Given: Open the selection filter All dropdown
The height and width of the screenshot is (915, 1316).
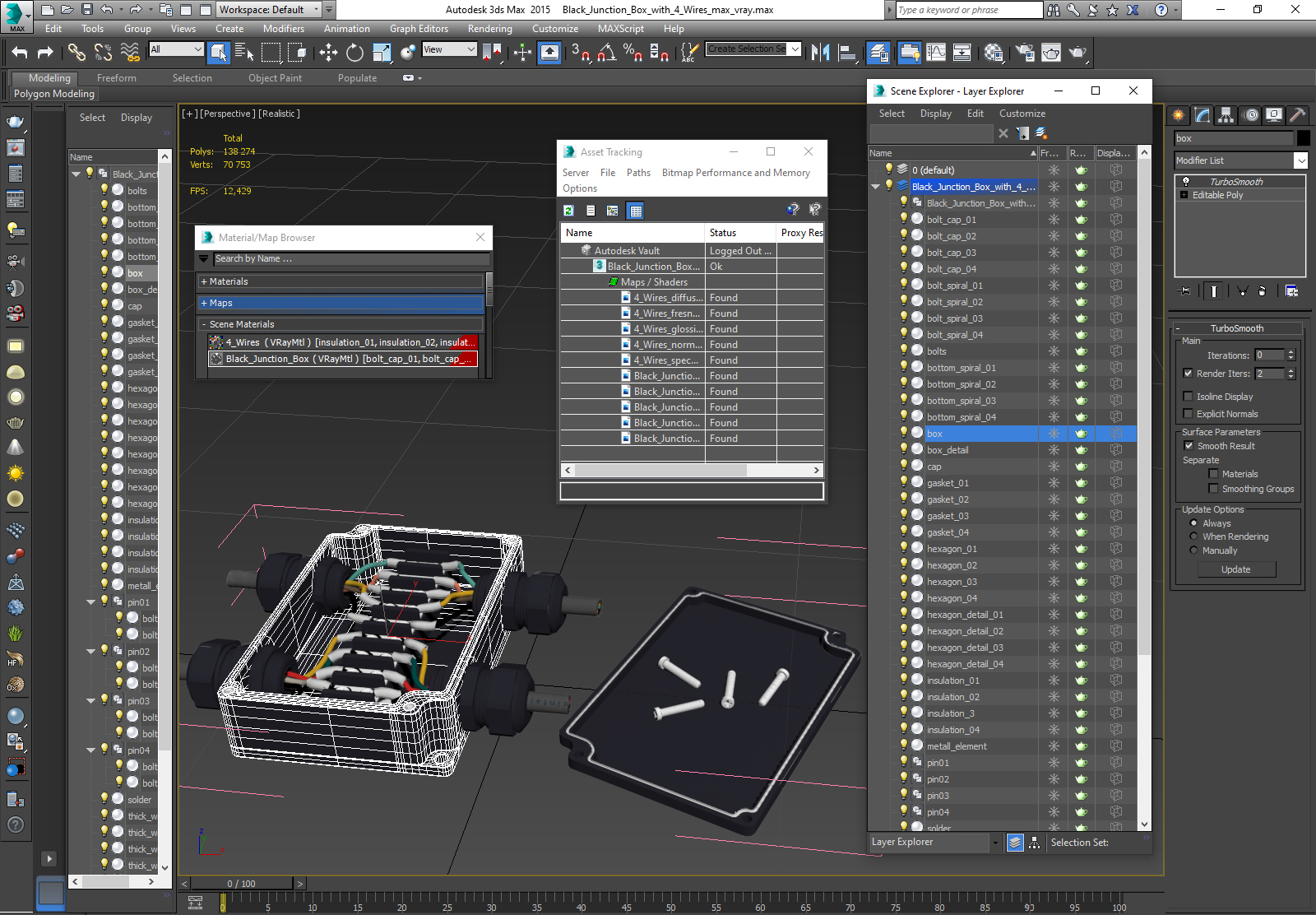Looking at the screenshot, I should pos(176,49).
